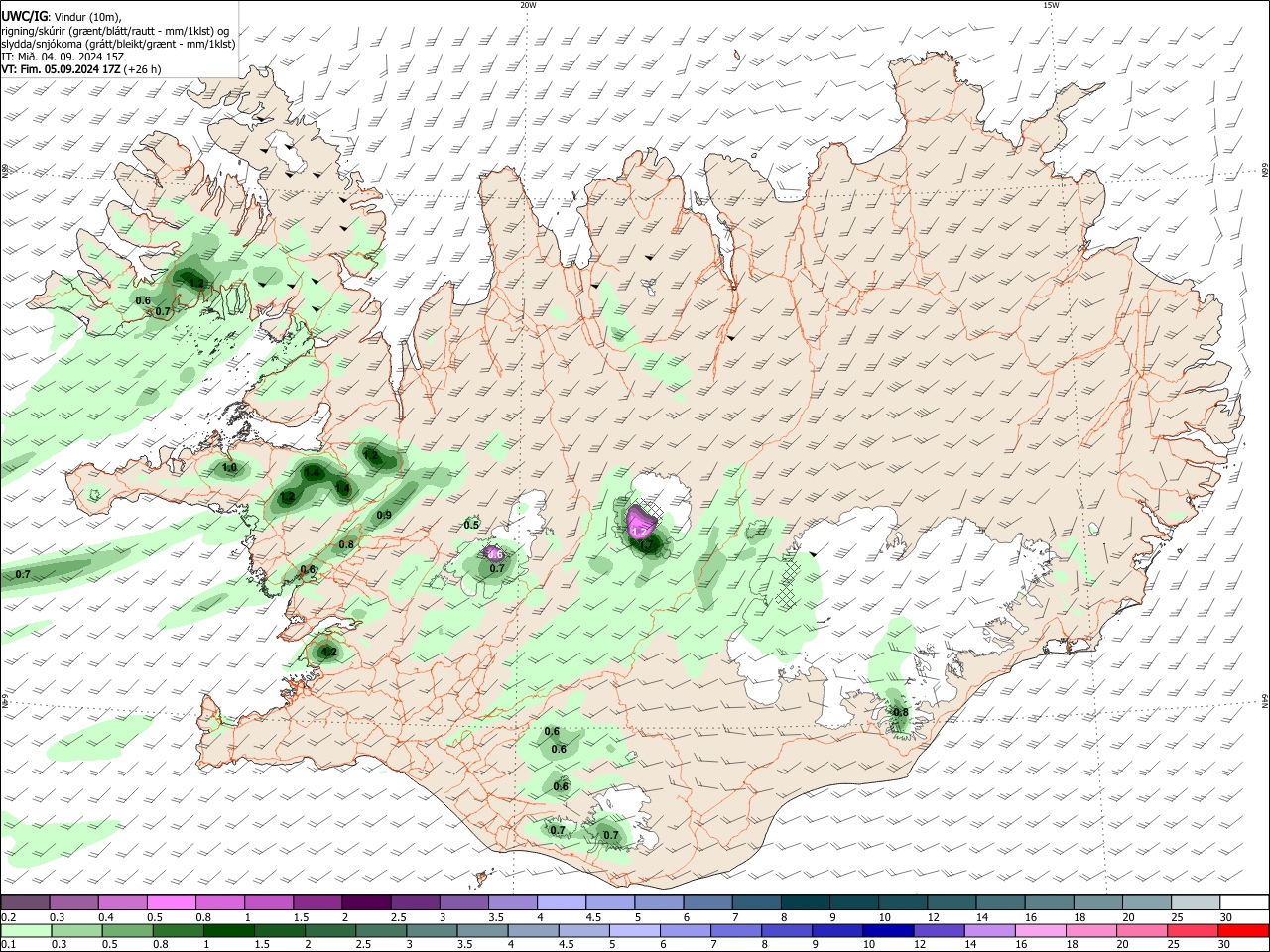This screenshot has width=1270, height=952.
Task: Pick lower legend bright red swatch after 30
Action: click(x=1243, y=930)
